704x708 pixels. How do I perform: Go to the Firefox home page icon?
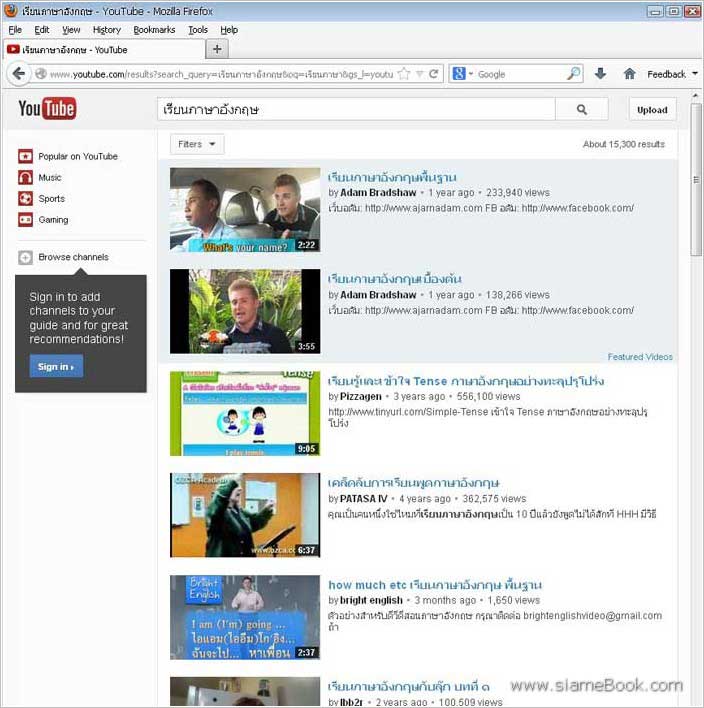[x=629, y=74]
